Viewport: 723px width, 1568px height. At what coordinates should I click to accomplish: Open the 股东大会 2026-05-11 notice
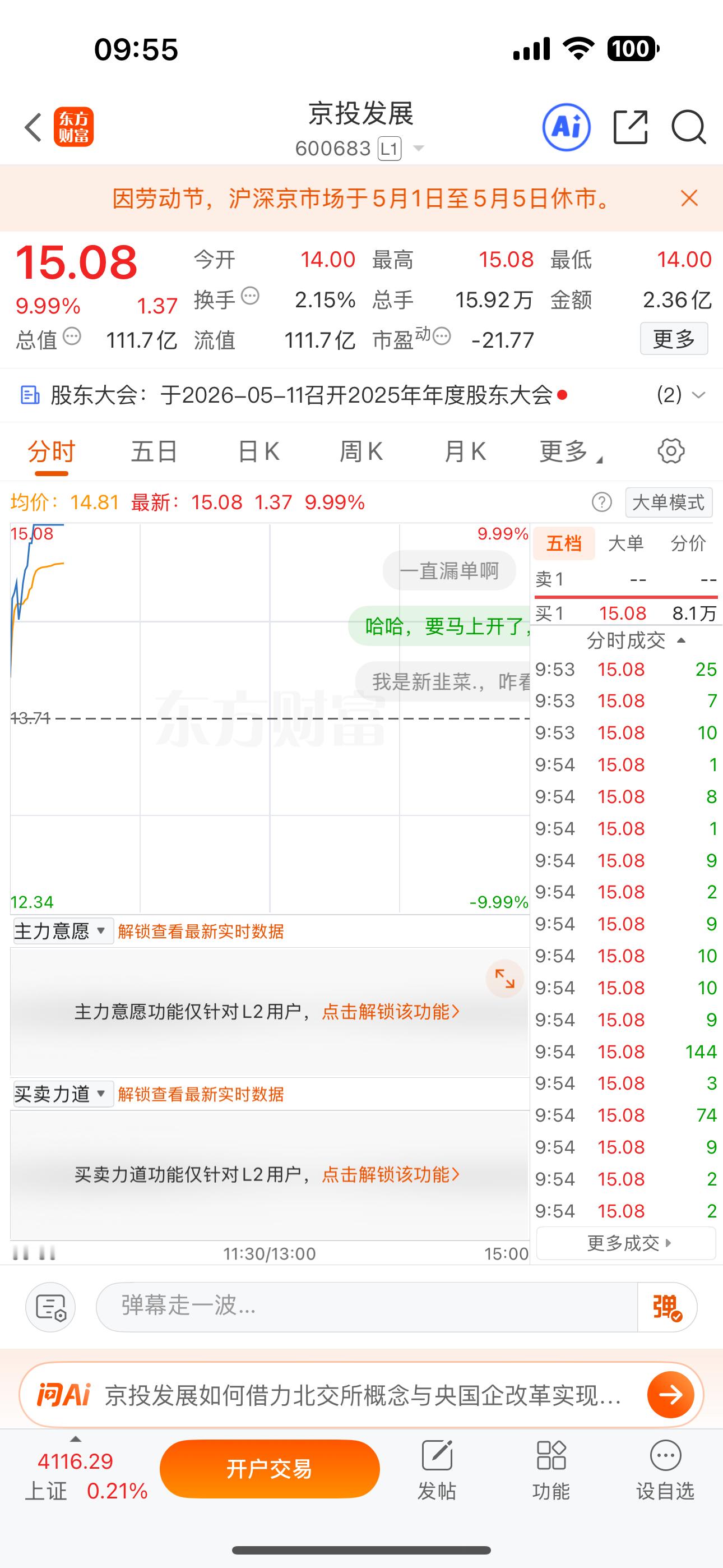(x=302, y=396)
